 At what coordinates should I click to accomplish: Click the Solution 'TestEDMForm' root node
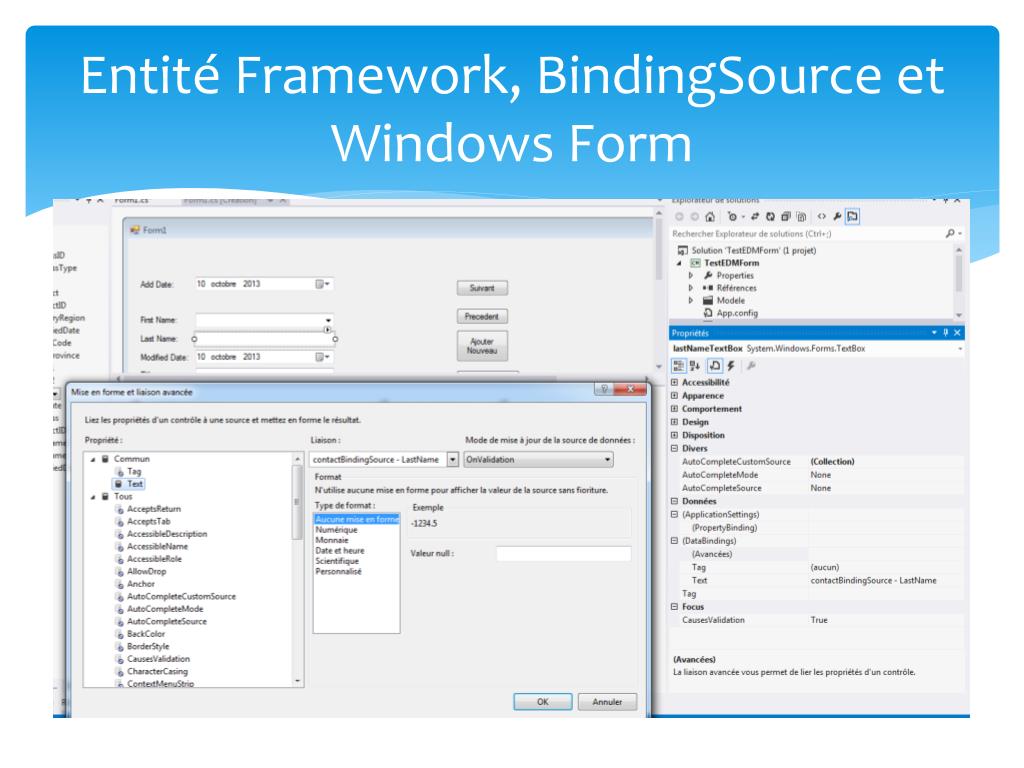point(754,251)
